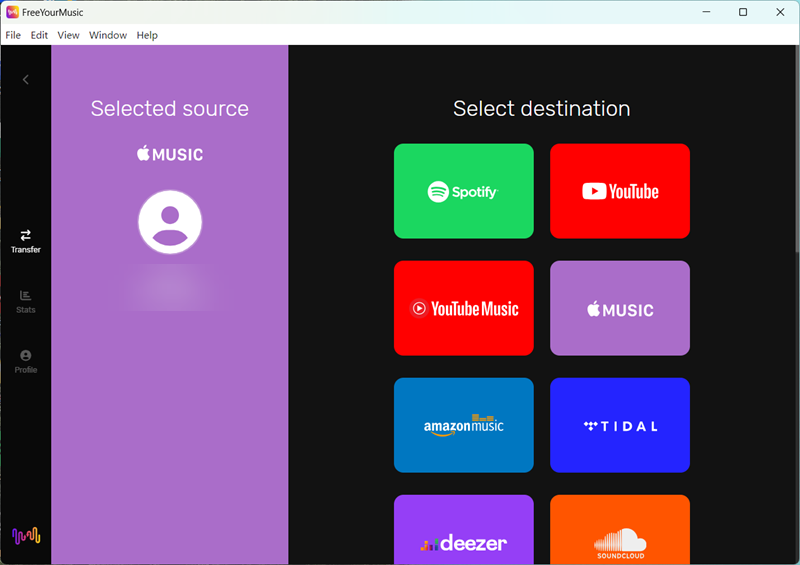800x565 pixels.
Task: Pick Deezer as destination
Action: coord(464,530)
